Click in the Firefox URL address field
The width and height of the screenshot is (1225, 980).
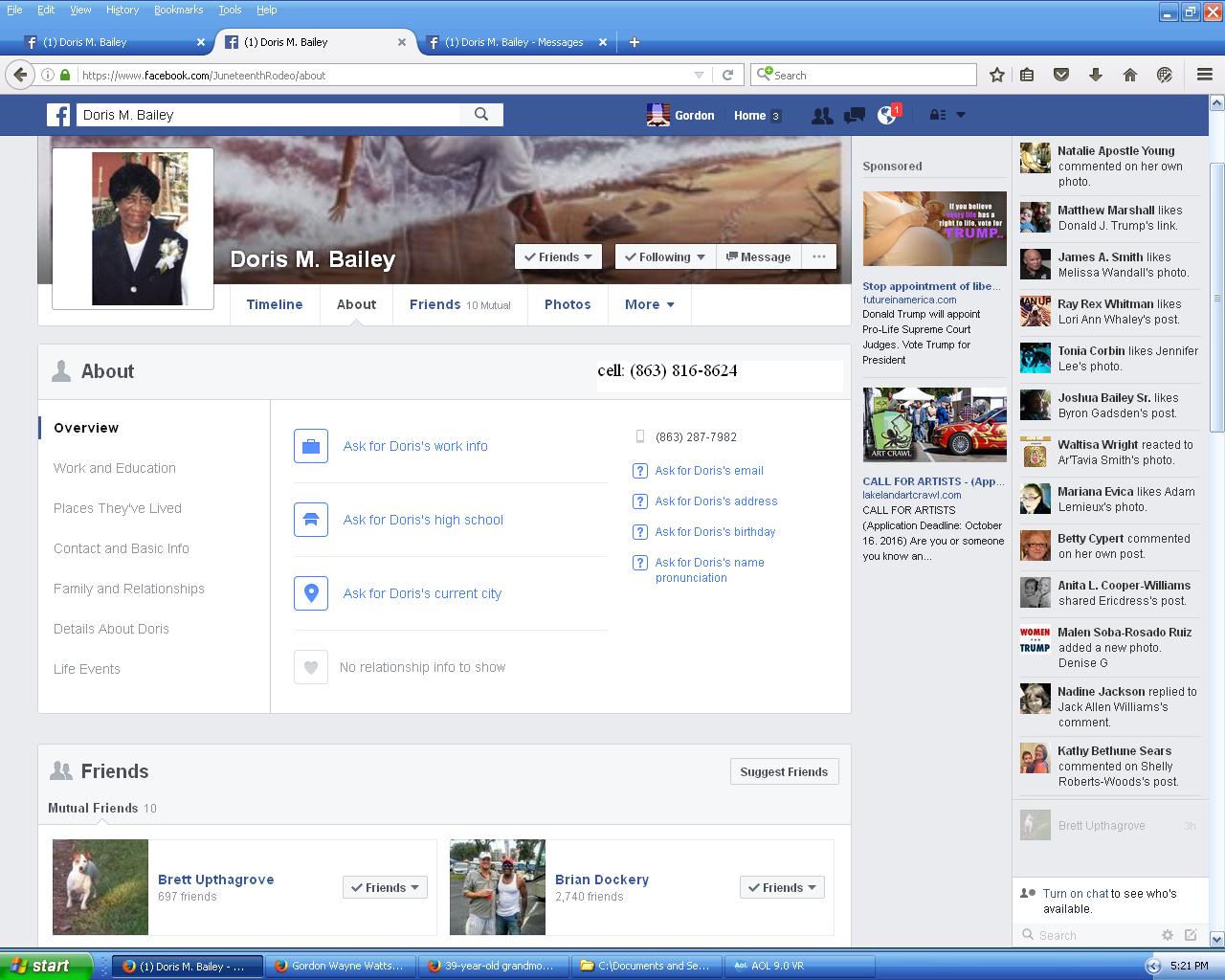point(383,75)
